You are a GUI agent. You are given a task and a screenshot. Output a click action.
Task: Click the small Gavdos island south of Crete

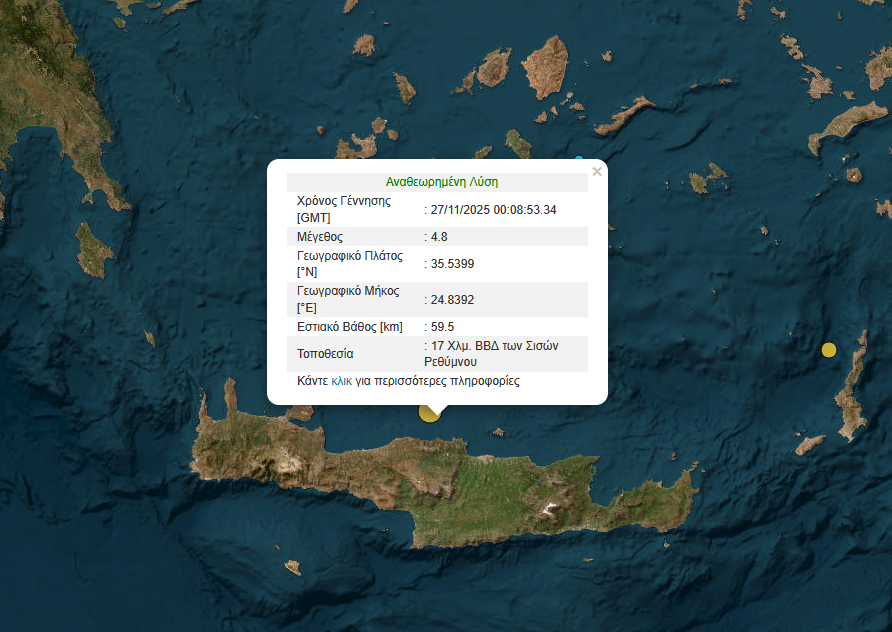(292, 567)
